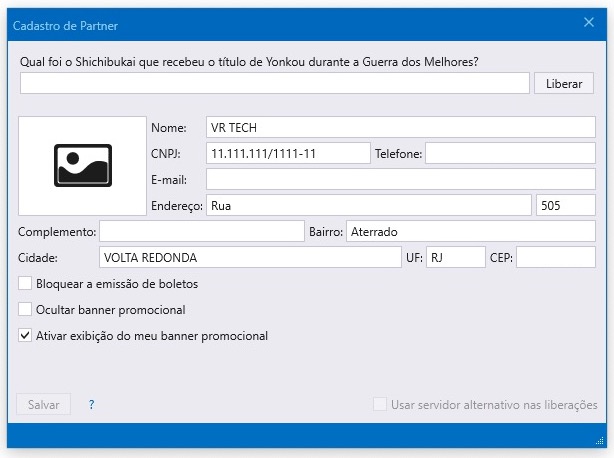This screenshot has width=614, height=458.
Task: Click the resize grip in the bottom corner
Action: point(599,441)
